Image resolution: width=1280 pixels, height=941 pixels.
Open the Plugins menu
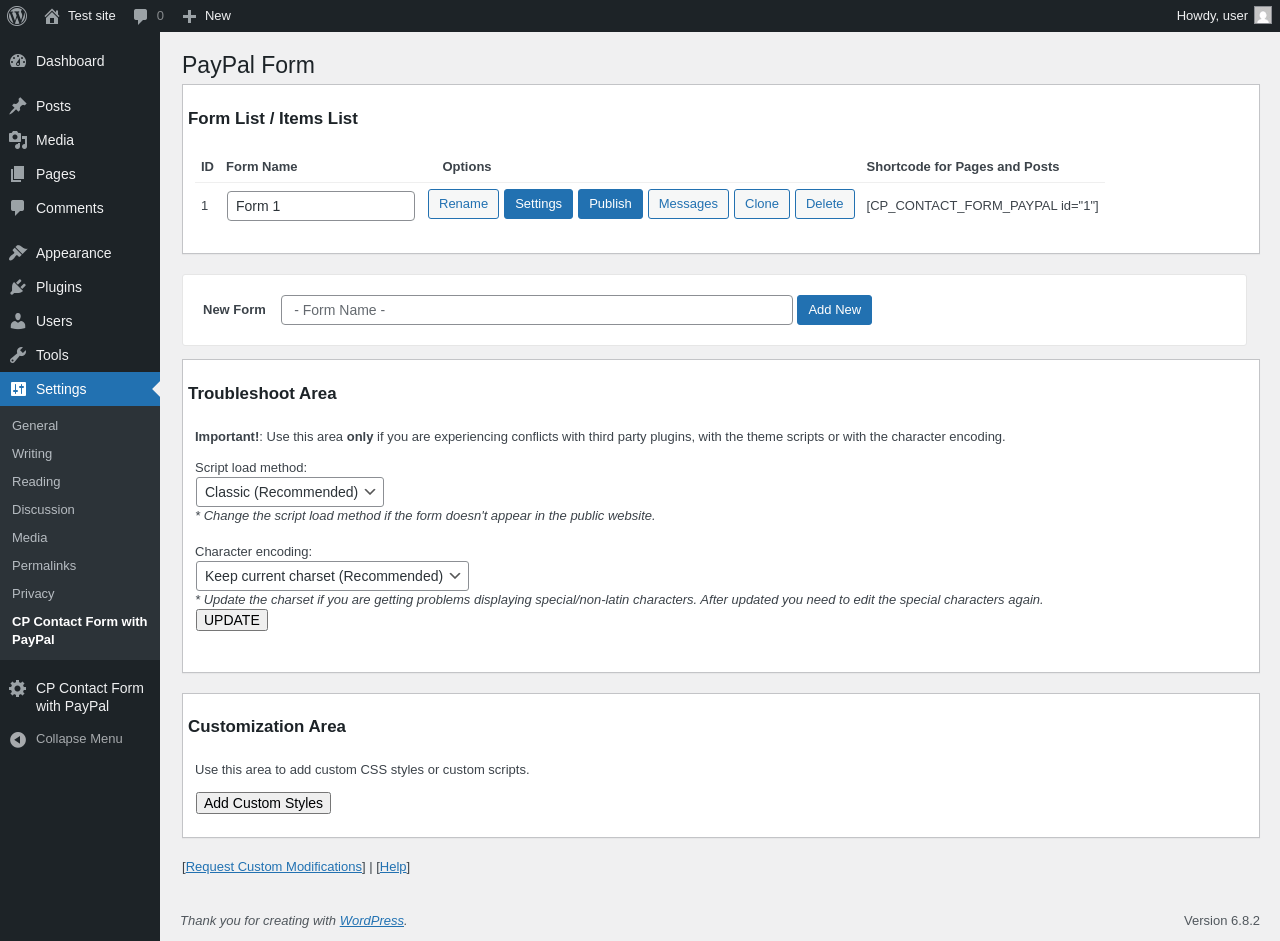pyautogui.click(x=80, y=287)
